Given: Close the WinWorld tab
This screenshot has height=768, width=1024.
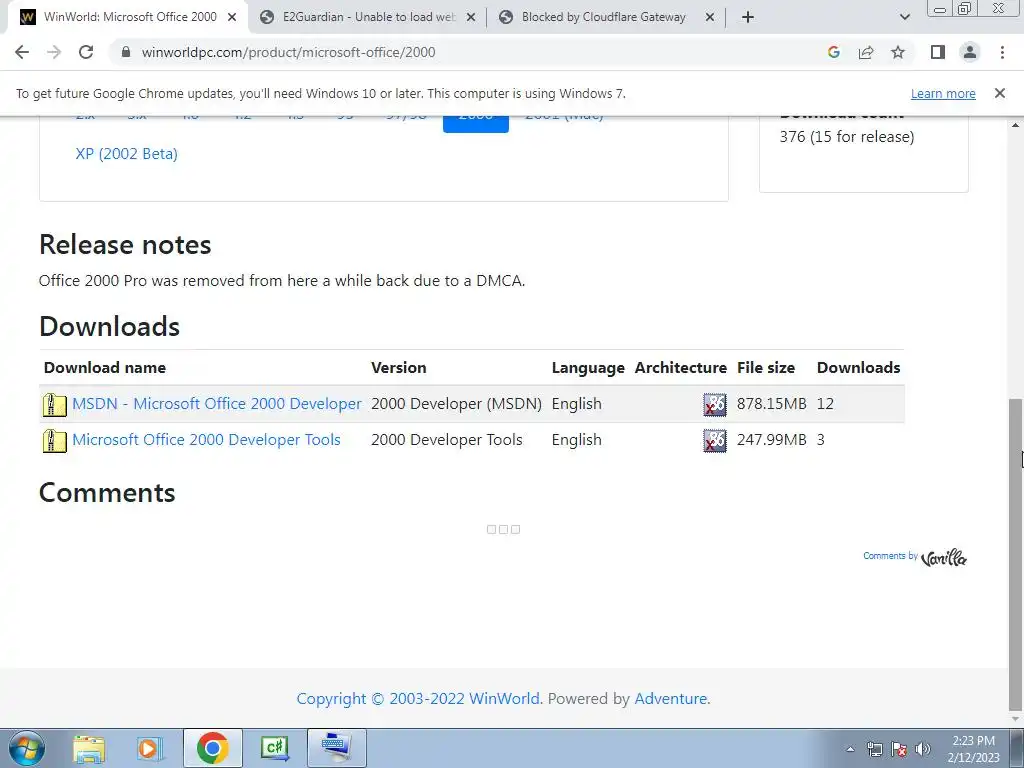Looking at the screenshot, I should [232, 18].
